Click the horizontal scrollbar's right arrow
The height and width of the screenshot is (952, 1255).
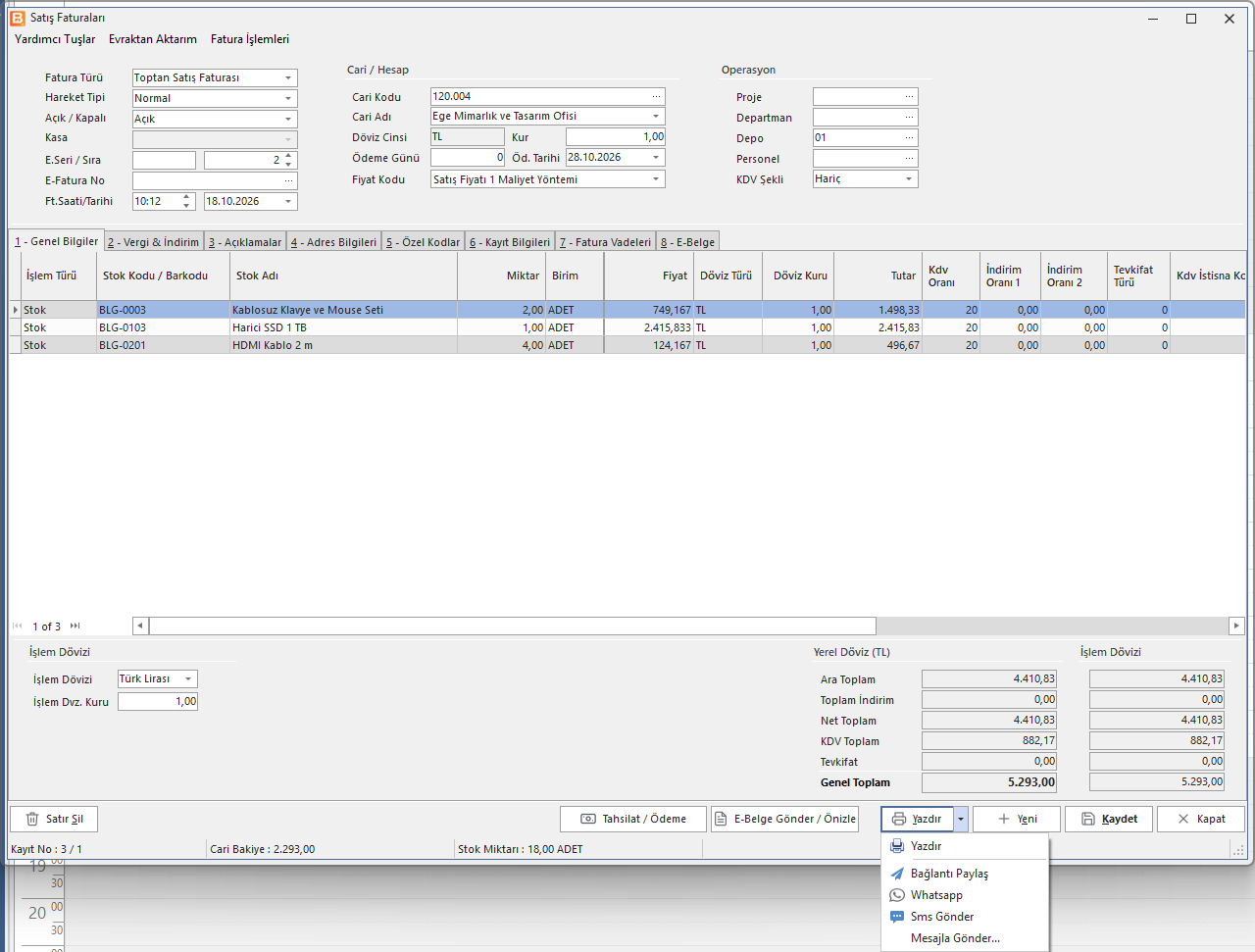coord(1236,626)
